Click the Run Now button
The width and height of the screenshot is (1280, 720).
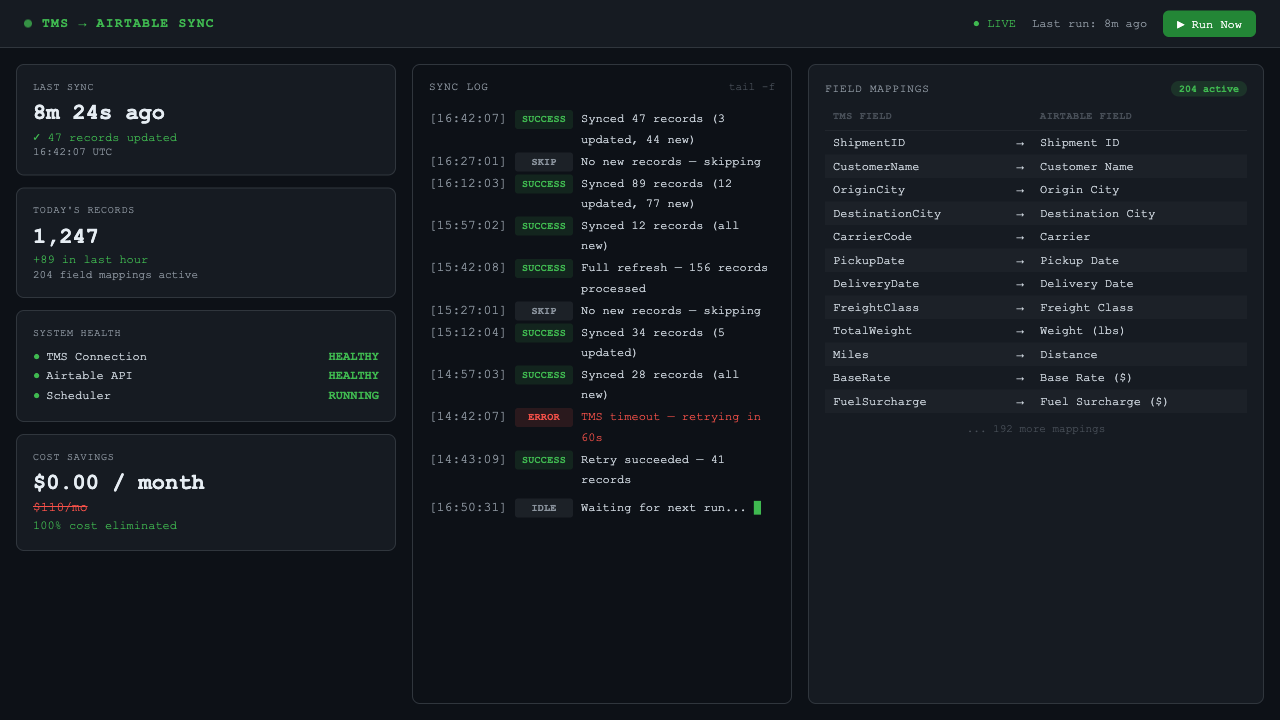[x=1209, y=24]
